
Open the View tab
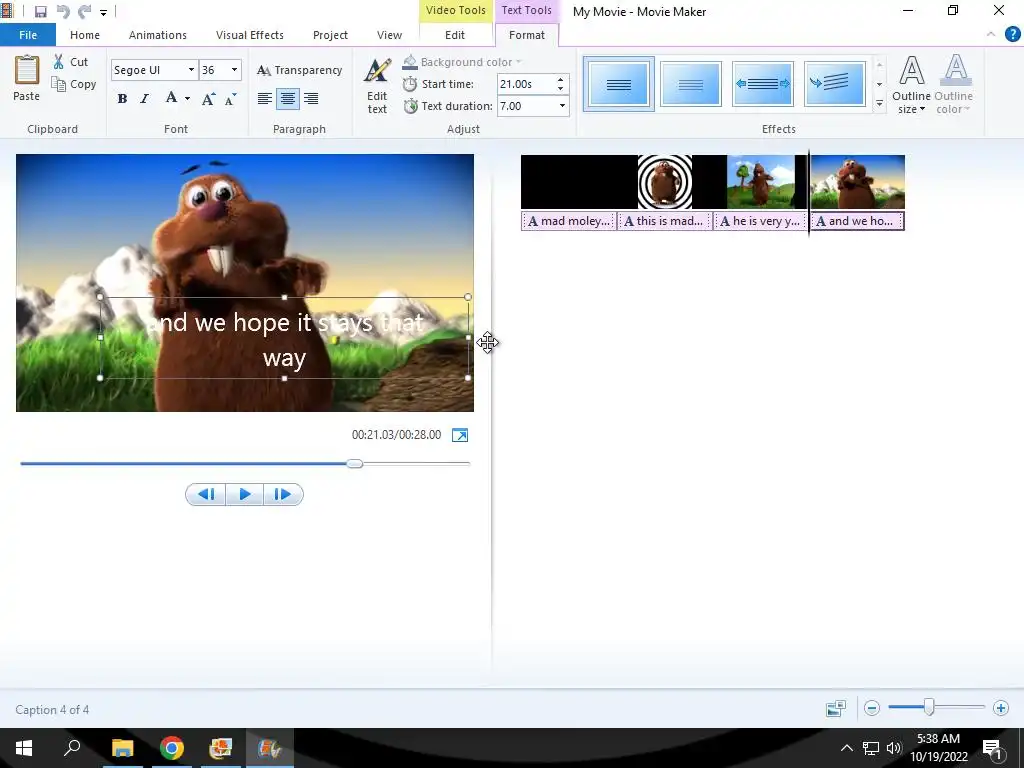389,35
